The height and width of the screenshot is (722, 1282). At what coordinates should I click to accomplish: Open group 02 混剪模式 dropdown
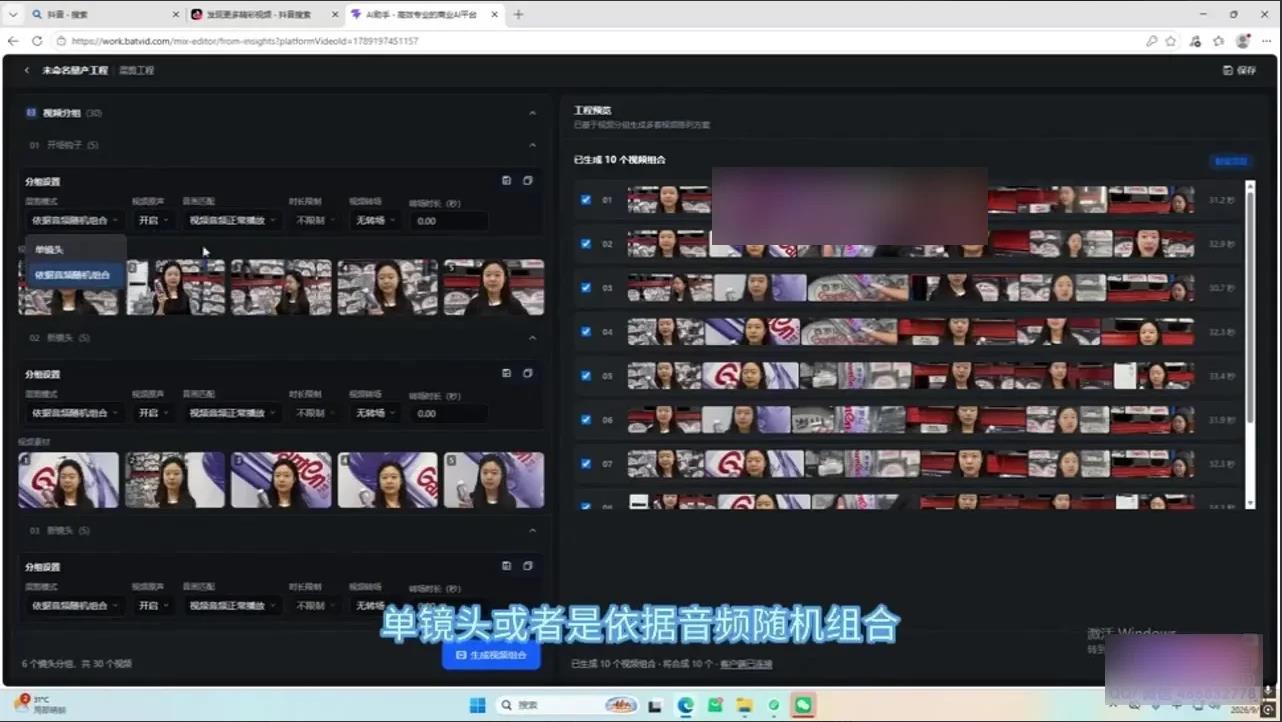click(x=74, y=412)
